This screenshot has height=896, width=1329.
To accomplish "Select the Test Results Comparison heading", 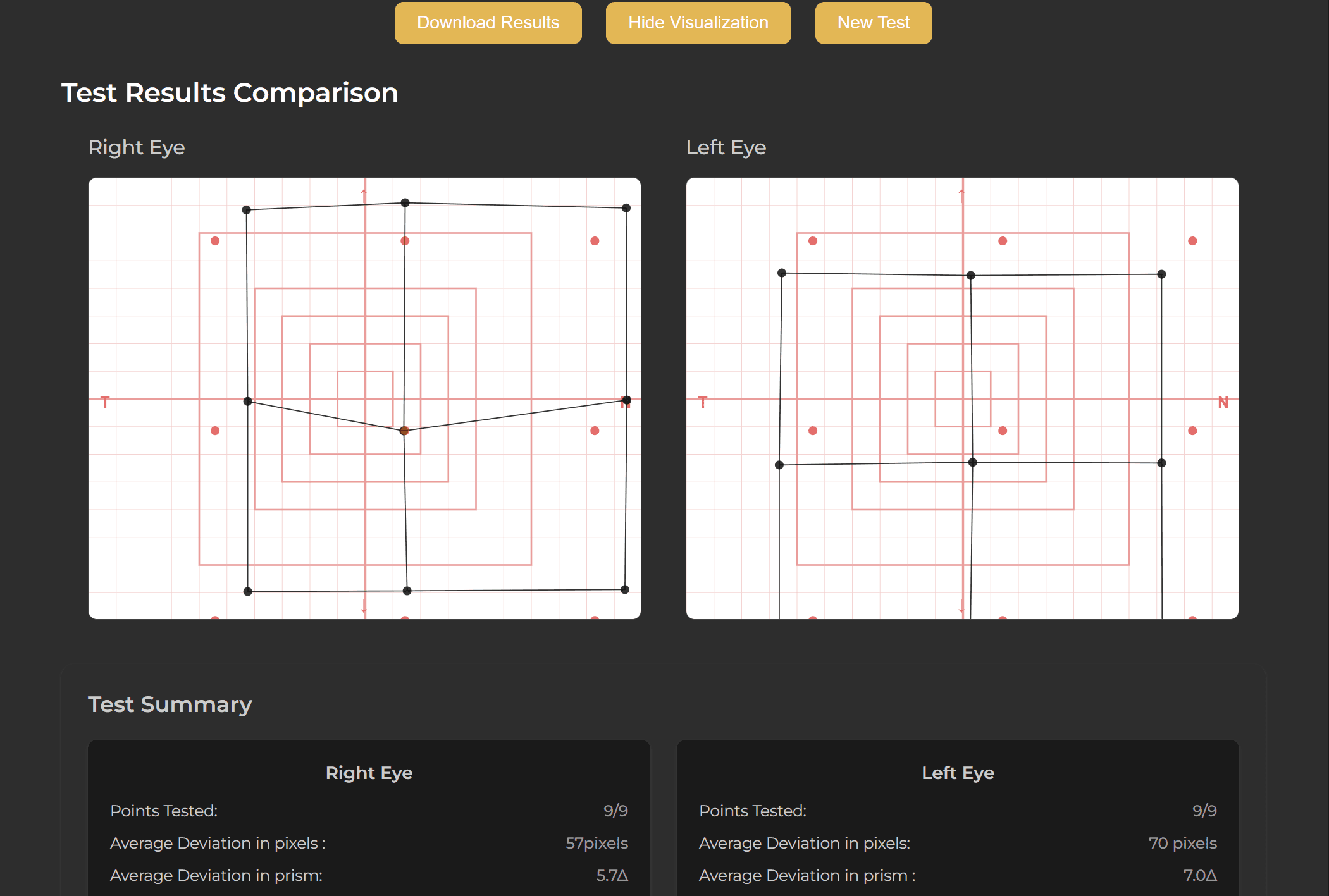I will [230, 93].
